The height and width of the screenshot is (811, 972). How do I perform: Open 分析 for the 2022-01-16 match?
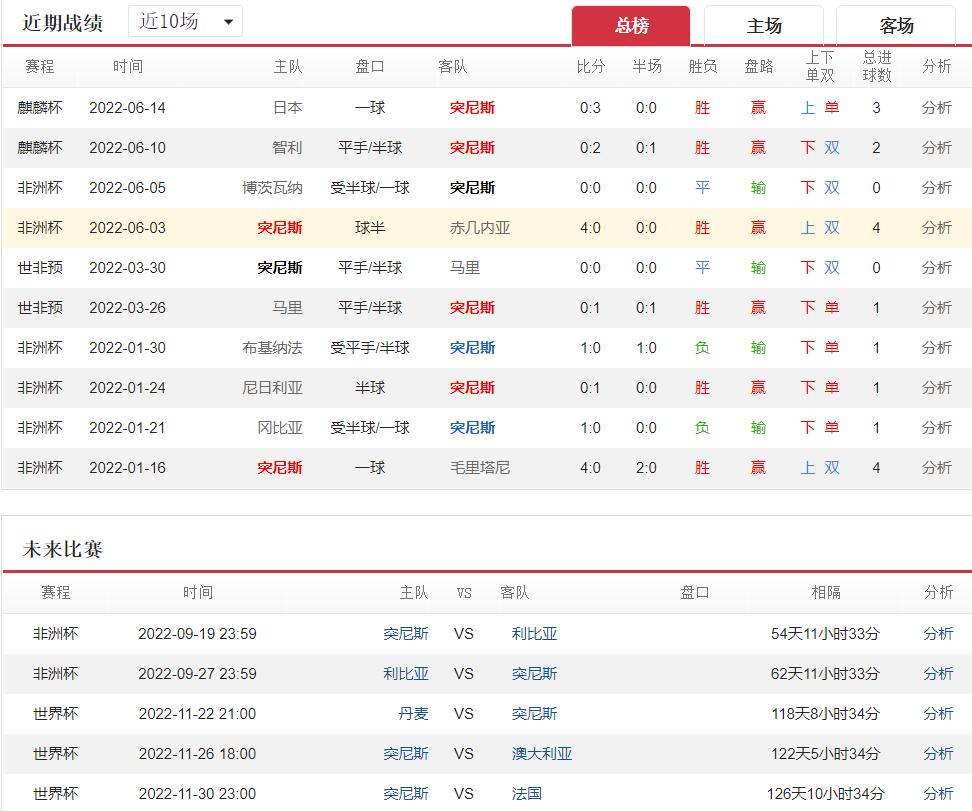point(936,468)
